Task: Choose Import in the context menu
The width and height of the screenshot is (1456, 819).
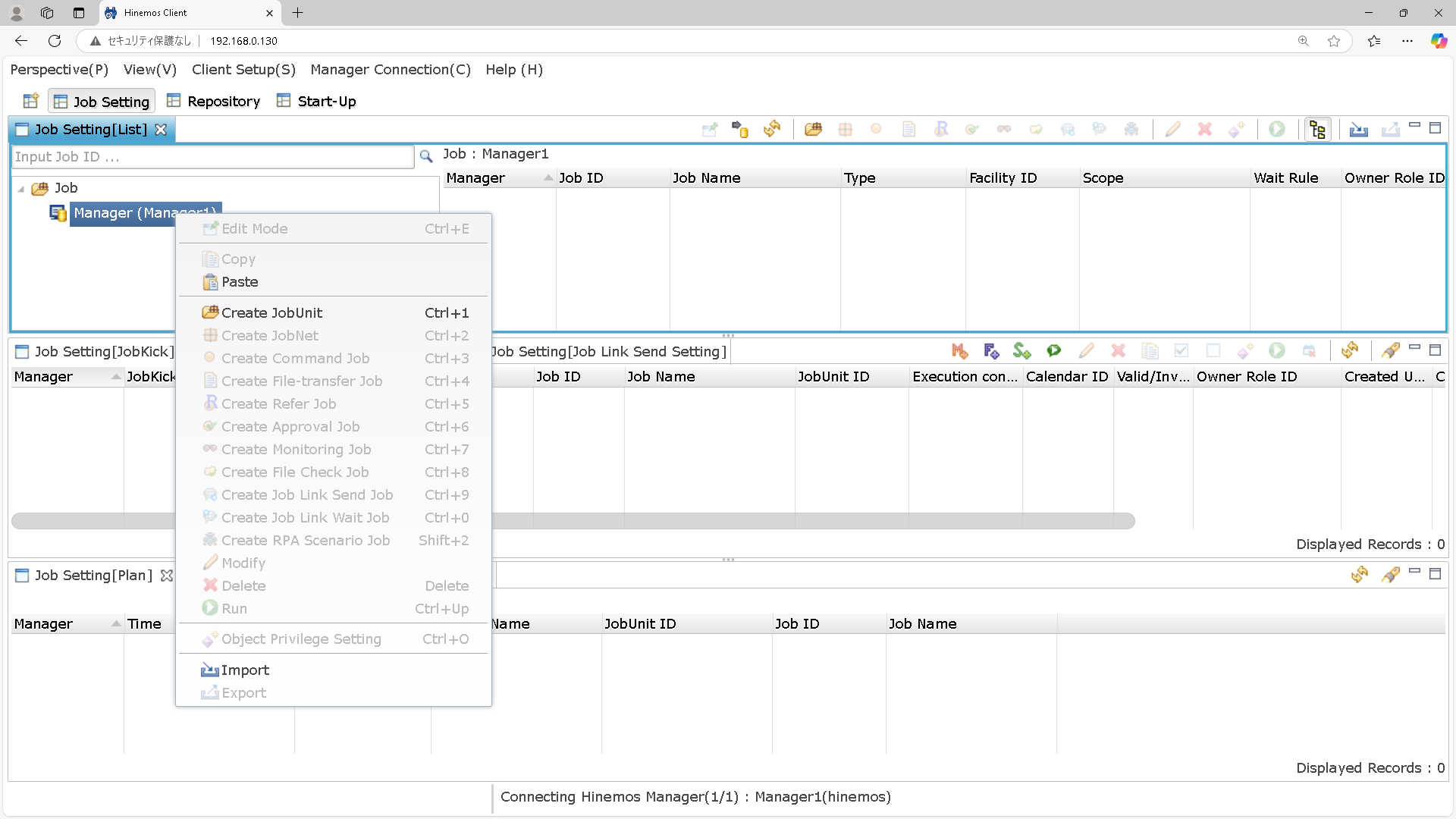Action: coord(245,670)
